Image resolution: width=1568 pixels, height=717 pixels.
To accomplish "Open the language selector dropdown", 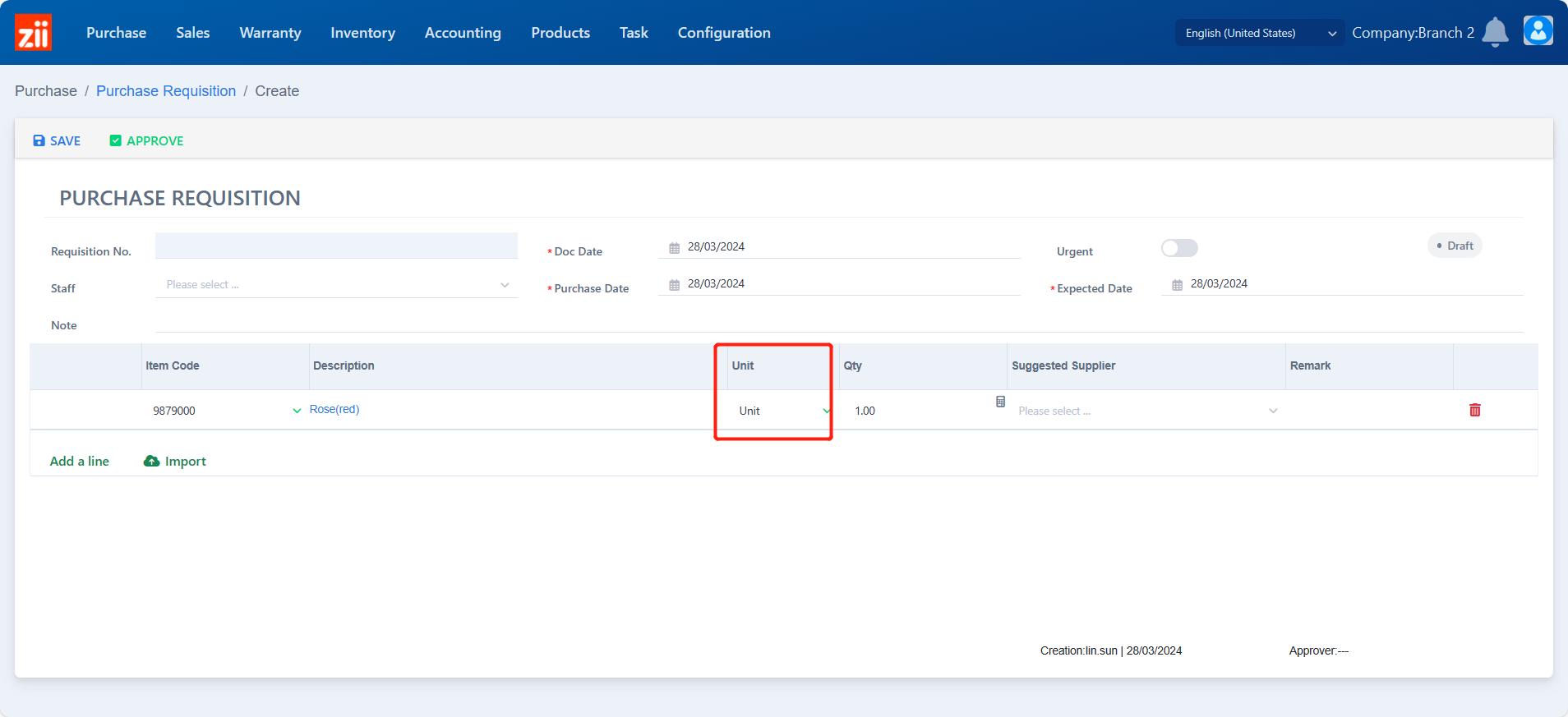I will pos(1261,33).
